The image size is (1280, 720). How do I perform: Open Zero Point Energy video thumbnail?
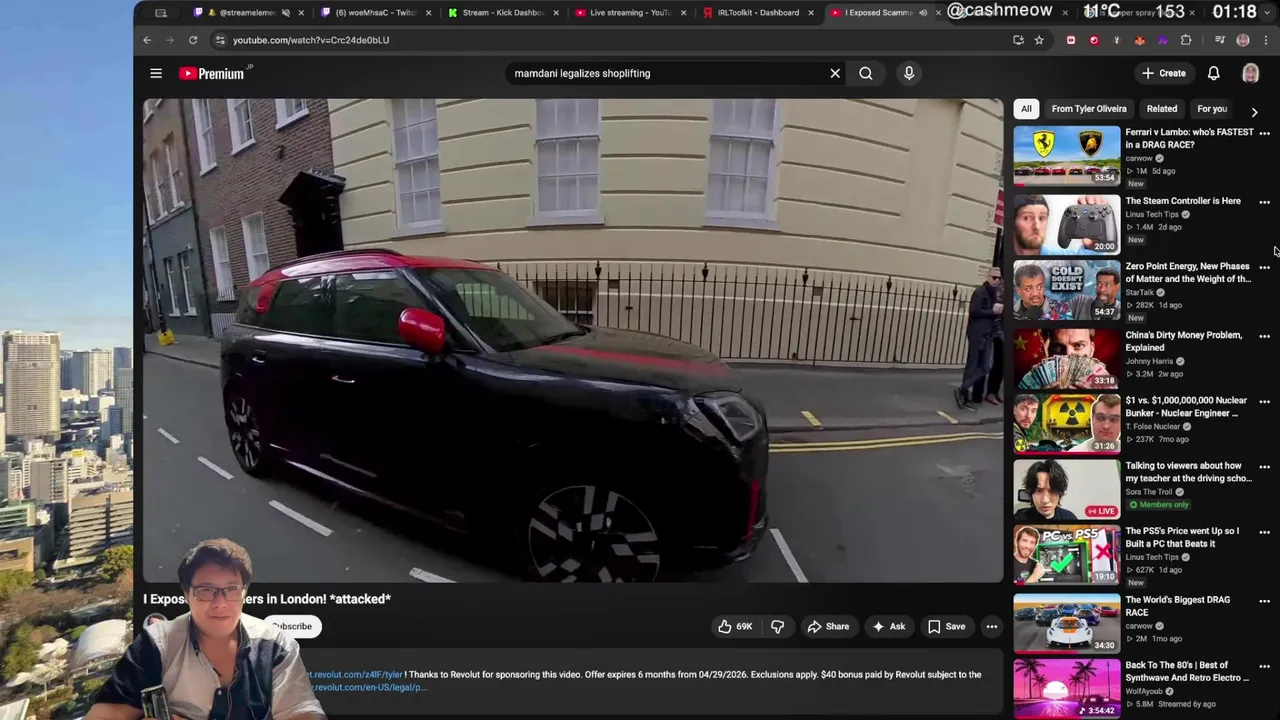tap(1067, 290)
